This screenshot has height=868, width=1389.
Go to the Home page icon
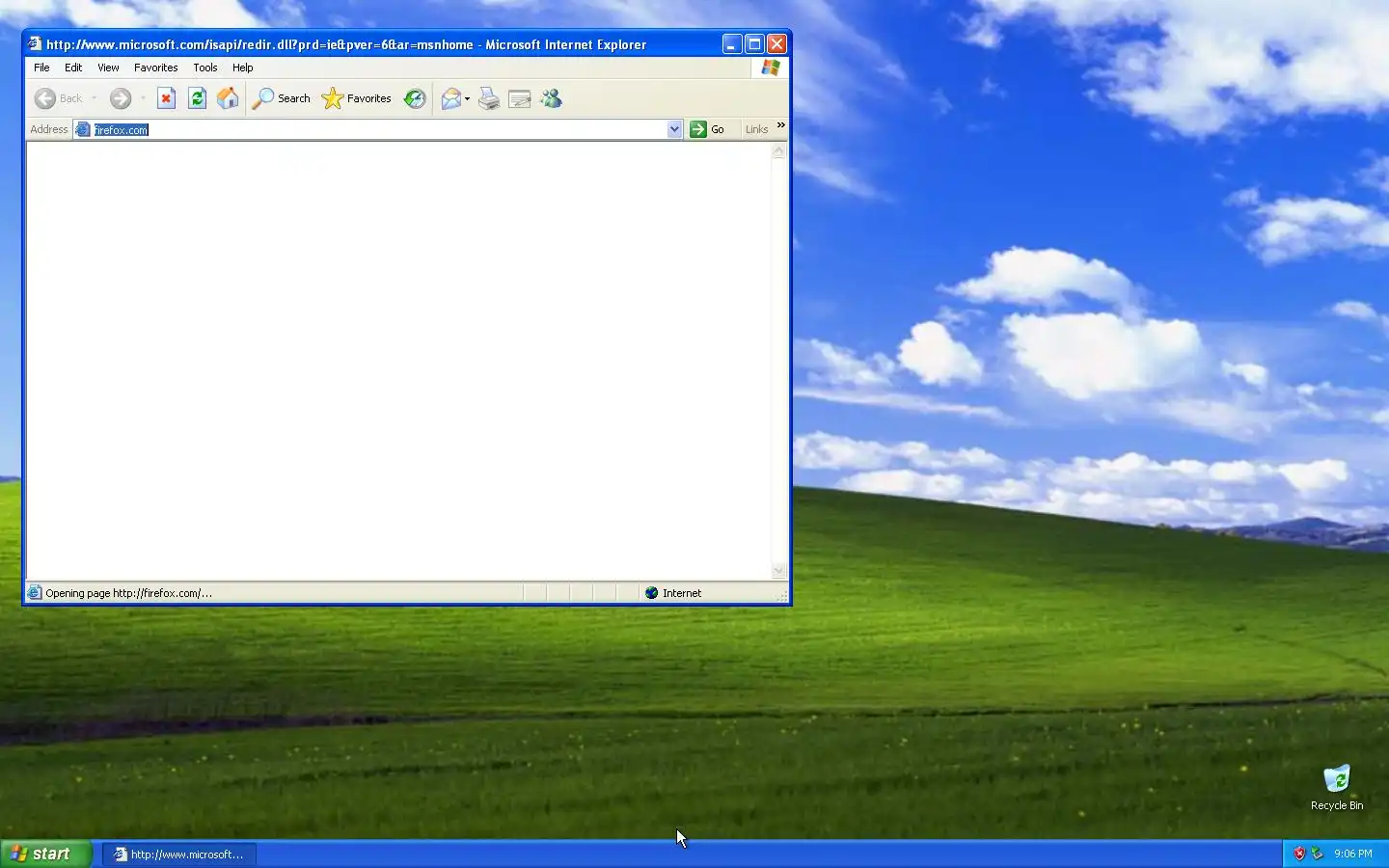[x=228, y=98]
